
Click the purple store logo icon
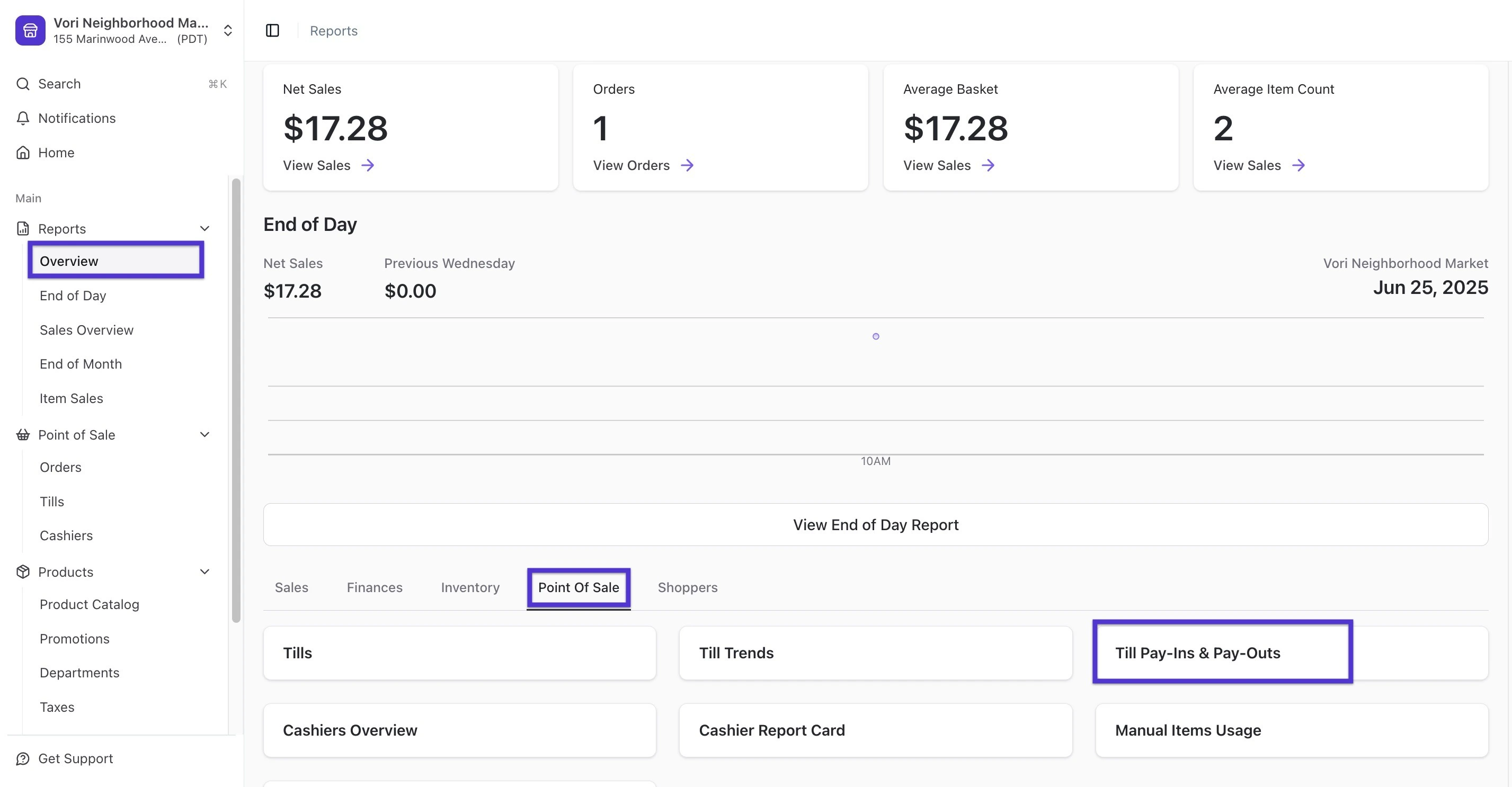tap(30, 31)
